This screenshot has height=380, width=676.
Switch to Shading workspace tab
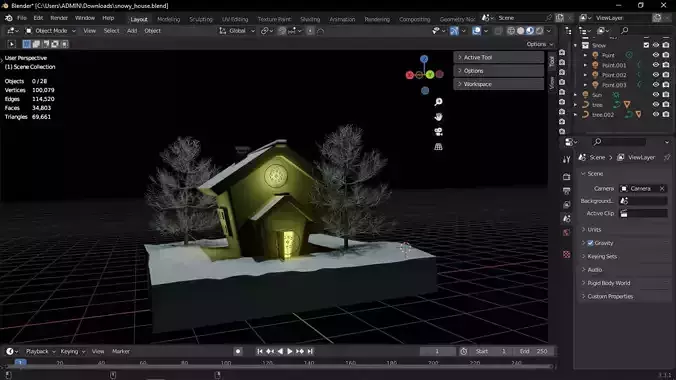coord(310,19)
